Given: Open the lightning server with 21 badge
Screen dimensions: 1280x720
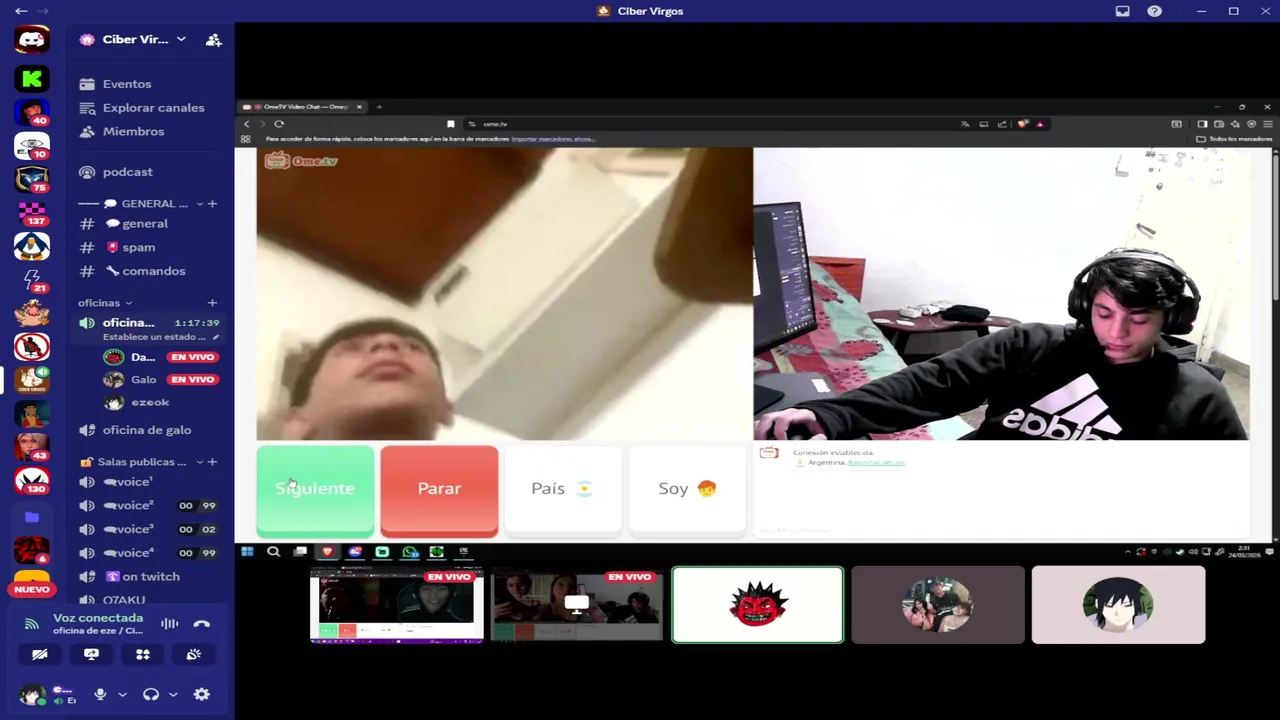Looking at the screenshot, I should [32, 280].
